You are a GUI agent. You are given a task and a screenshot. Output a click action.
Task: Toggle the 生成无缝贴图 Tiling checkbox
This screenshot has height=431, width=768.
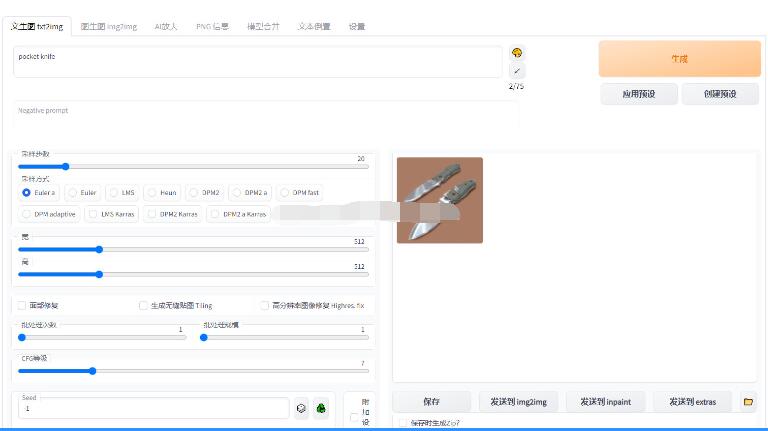click(x=144, y=305)
